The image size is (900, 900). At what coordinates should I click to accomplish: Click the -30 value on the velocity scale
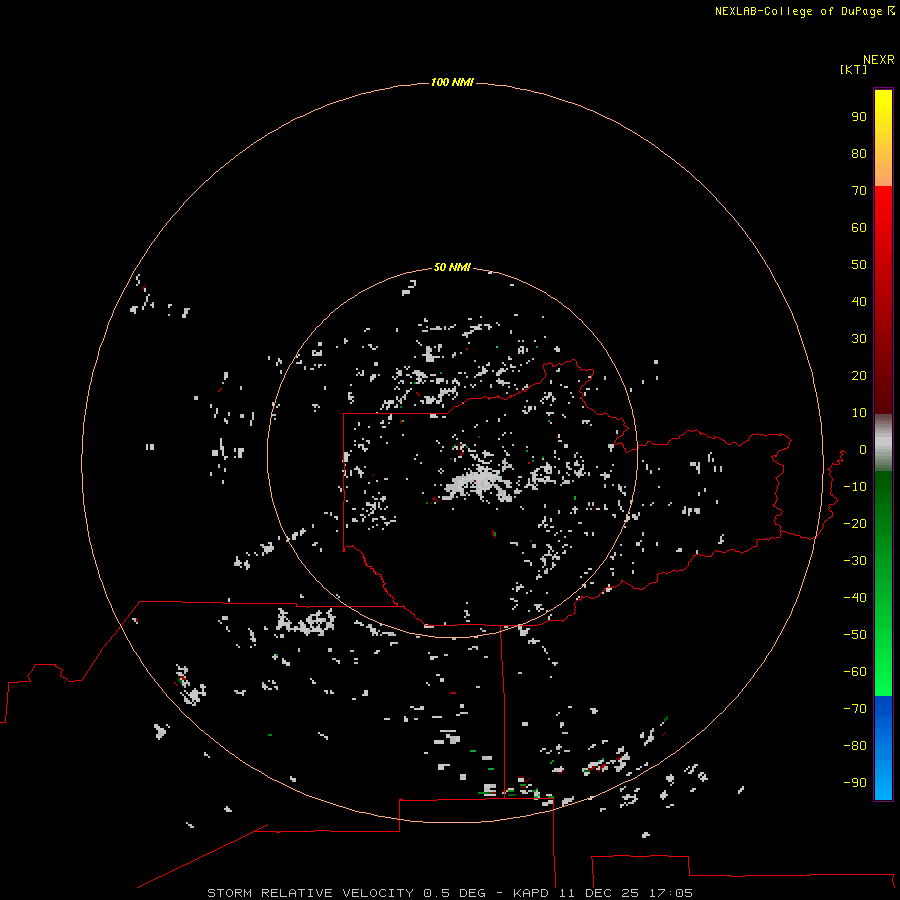(855, 561)
